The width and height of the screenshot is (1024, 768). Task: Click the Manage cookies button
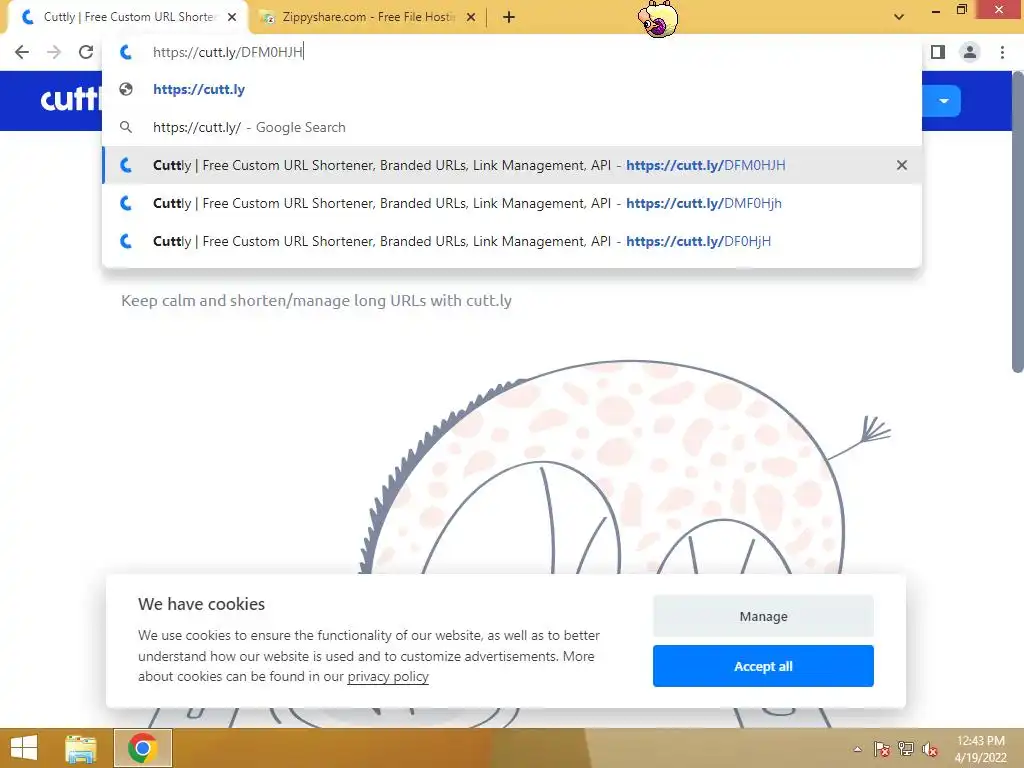tap(763, 616)
